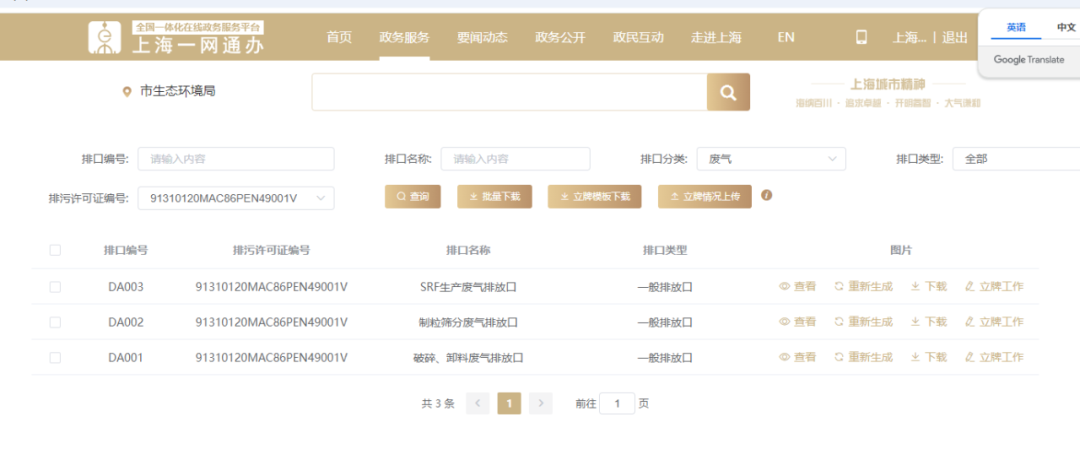Regenerate image for DA003 row
The width and height of the screenshot is (1080, 460).
click(x=863, y=286)
